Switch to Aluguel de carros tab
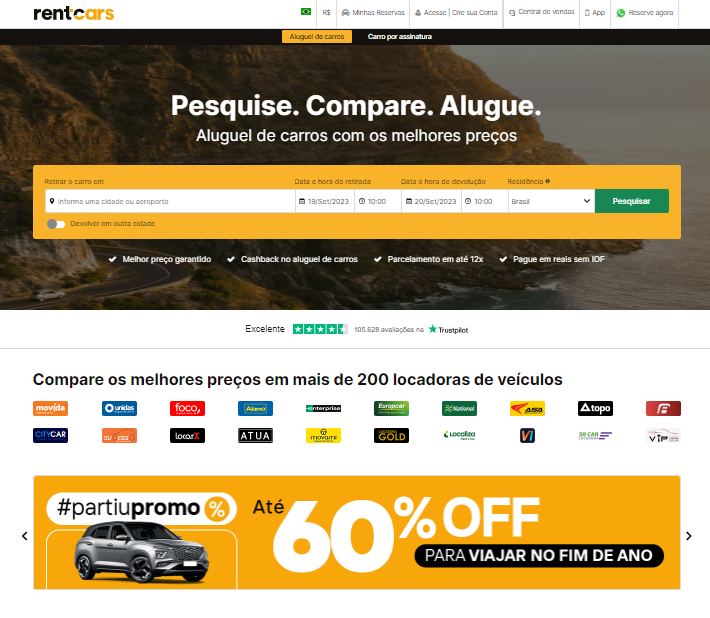 [x=317, y=37]
